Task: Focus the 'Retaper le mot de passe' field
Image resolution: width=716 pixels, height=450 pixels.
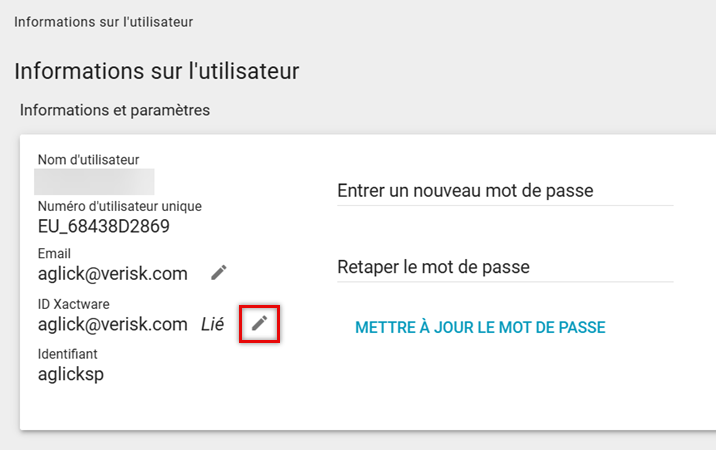Action: point(505,267)
